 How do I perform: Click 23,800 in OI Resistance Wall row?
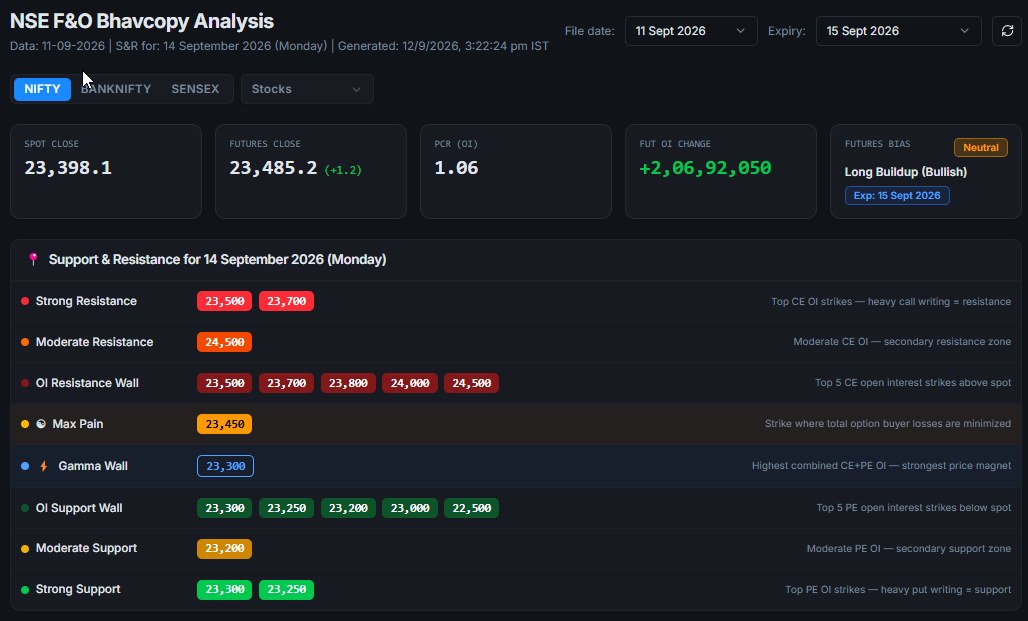[348, 383]
